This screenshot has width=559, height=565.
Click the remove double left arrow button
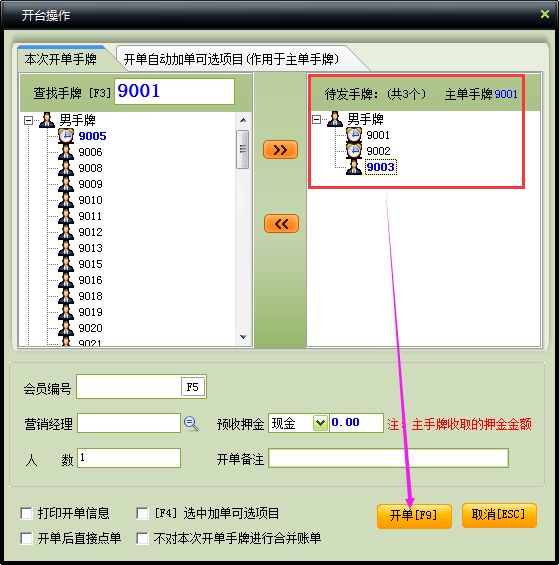click(281, 224)
